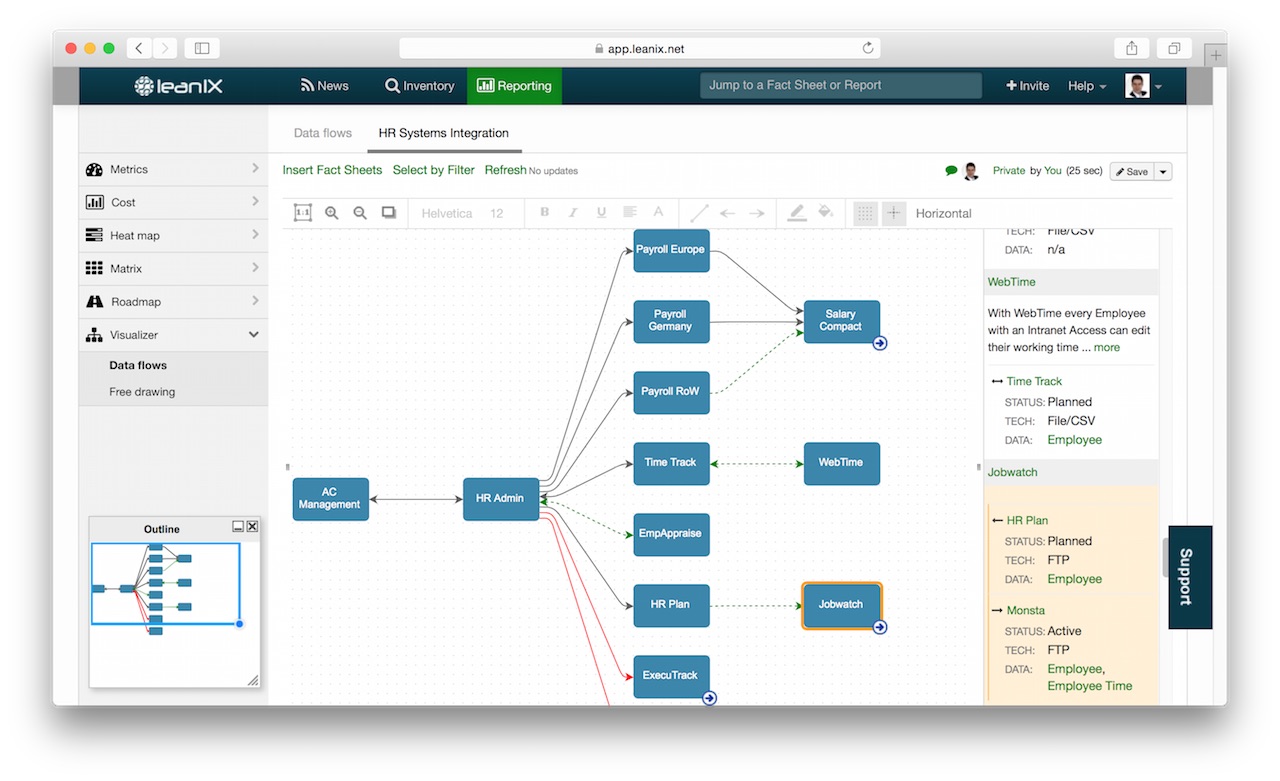Expand the Metrics sidebar section
Image resolution: width=1280 pixels, height=781 pixels.
173,169
